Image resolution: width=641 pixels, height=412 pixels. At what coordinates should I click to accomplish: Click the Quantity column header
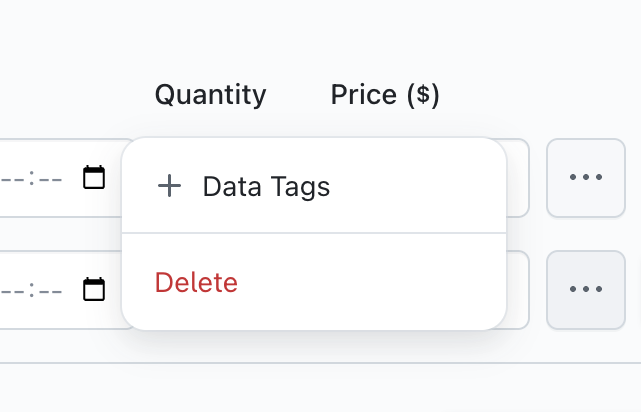click(210, 95)
